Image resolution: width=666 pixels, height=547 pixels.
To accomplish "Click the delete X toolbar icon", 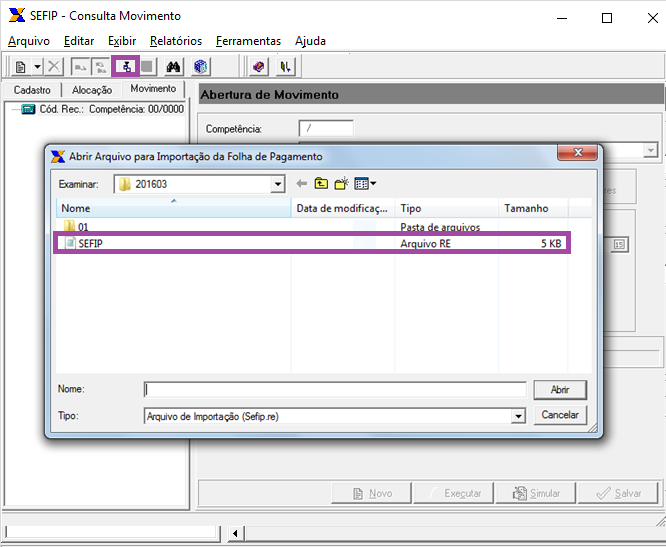I will pos(54,67).
